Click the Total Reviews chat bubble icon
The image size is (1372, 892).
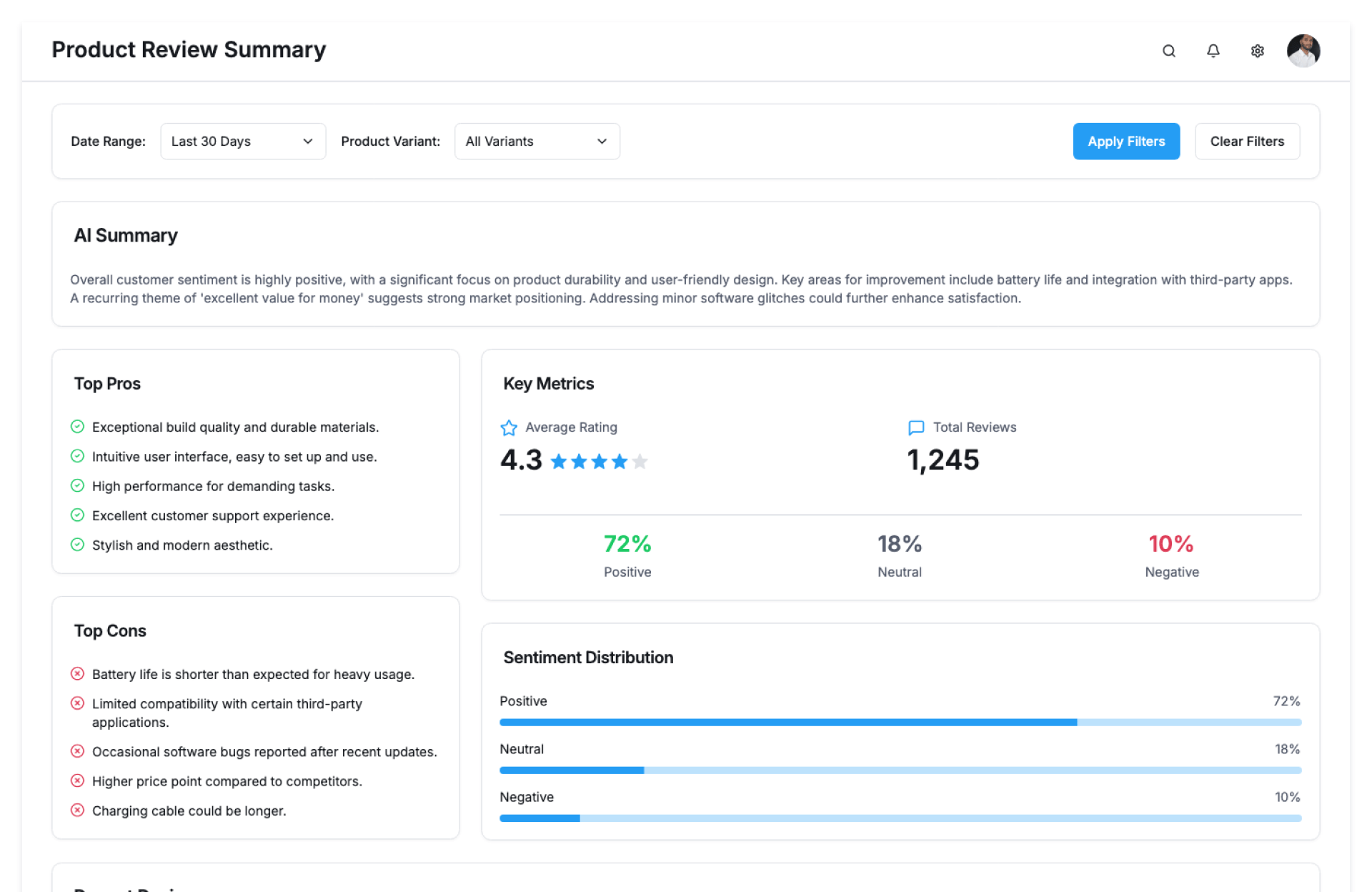[915, 427]
